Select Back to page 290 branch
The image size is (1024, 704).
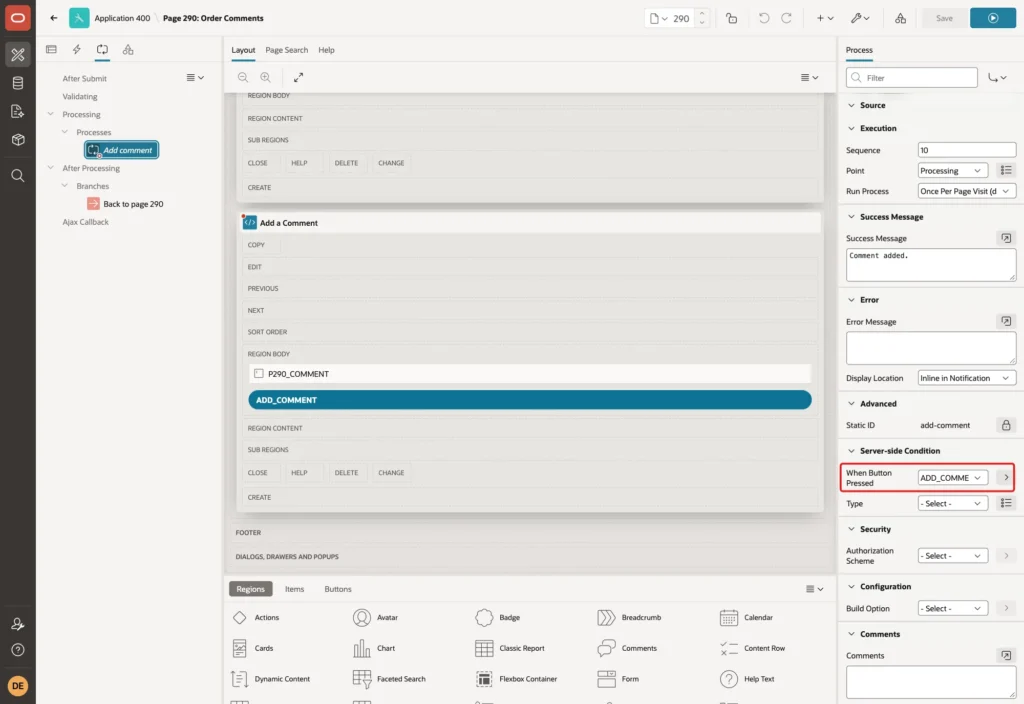pos(126,204)
